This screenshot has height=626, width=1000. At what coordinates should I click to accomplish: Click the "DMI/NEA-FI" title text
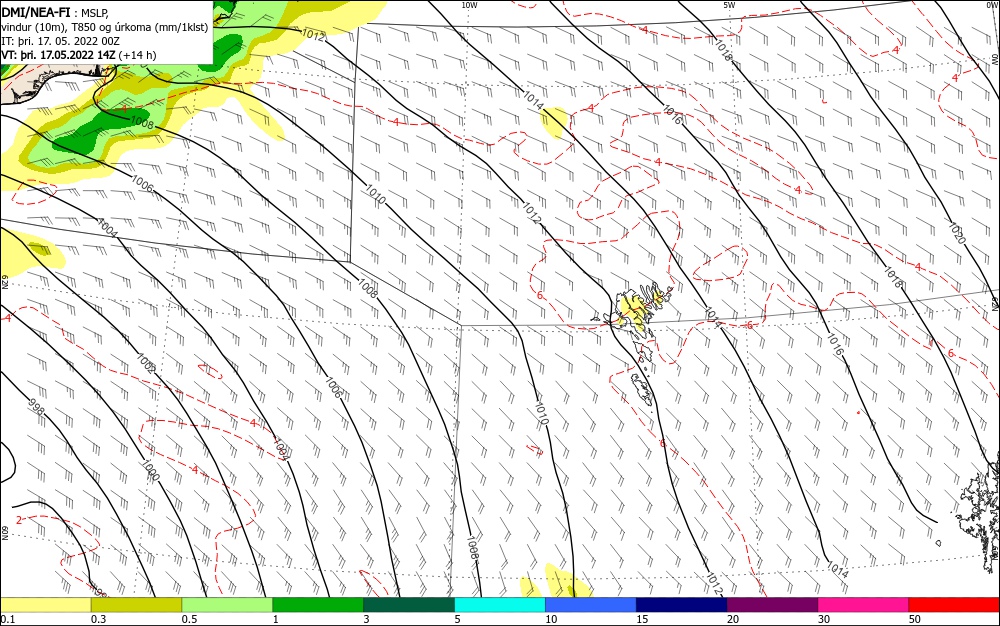point(36,11)
